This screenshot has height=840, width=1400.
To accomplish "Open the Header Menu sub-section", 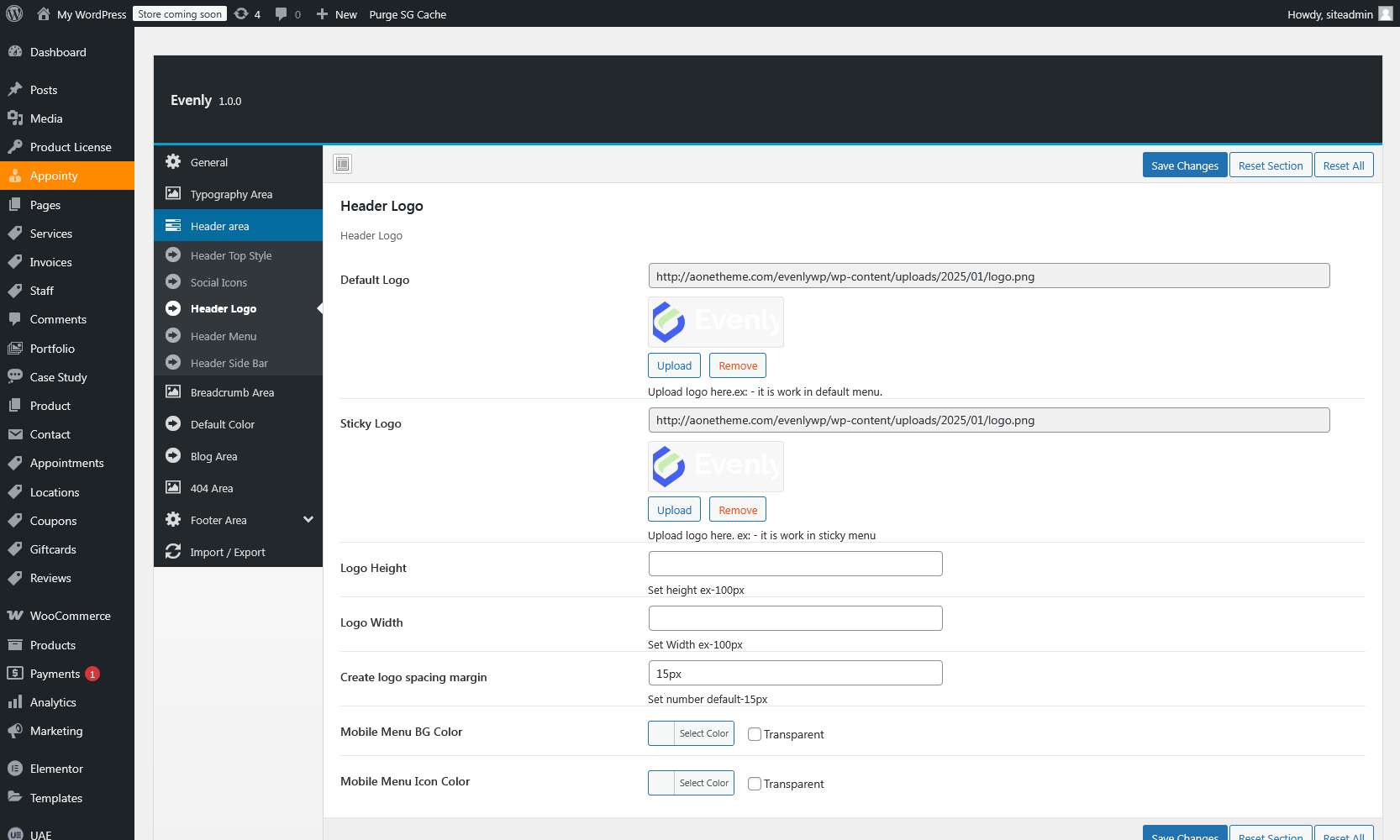I will coord(224,336).
